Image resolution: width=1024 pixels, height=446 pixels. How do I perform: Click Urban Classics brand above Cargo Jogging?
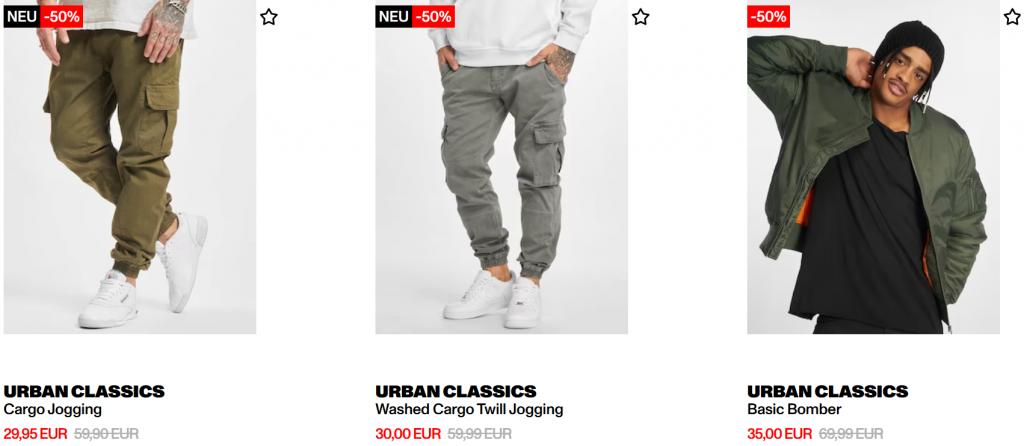(x=84, y=392)
